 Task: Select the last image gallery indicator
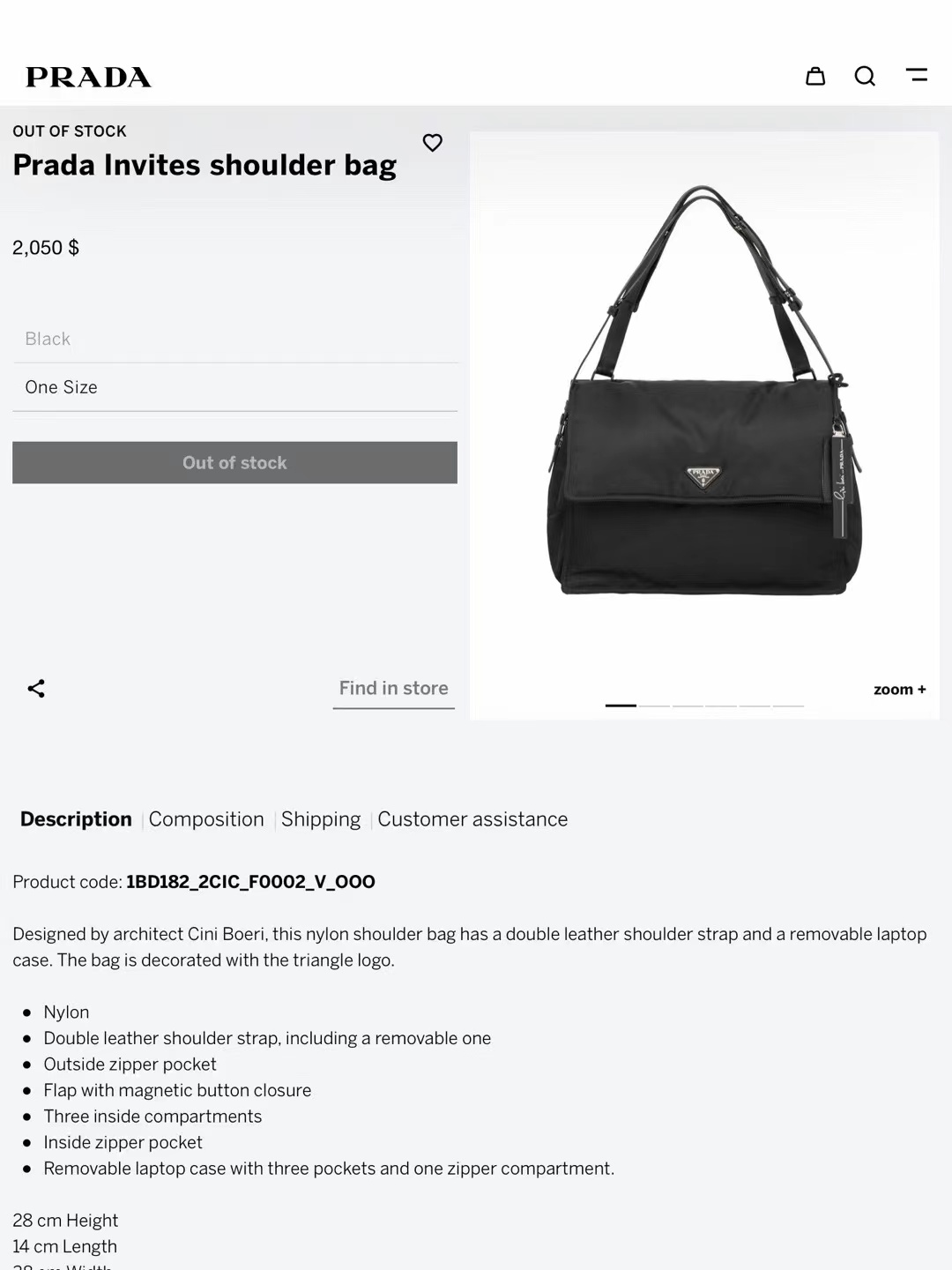(x=788, y=706)
